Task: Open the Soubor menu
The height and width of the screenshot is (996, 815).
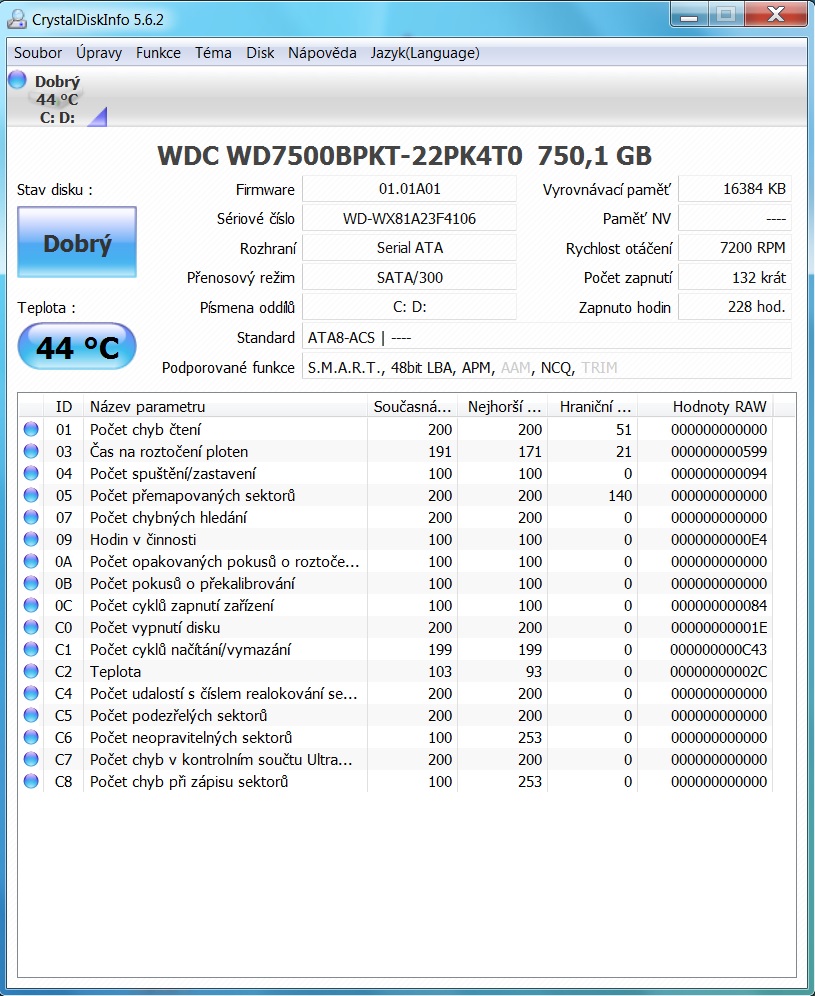Action: coord(38,53)
